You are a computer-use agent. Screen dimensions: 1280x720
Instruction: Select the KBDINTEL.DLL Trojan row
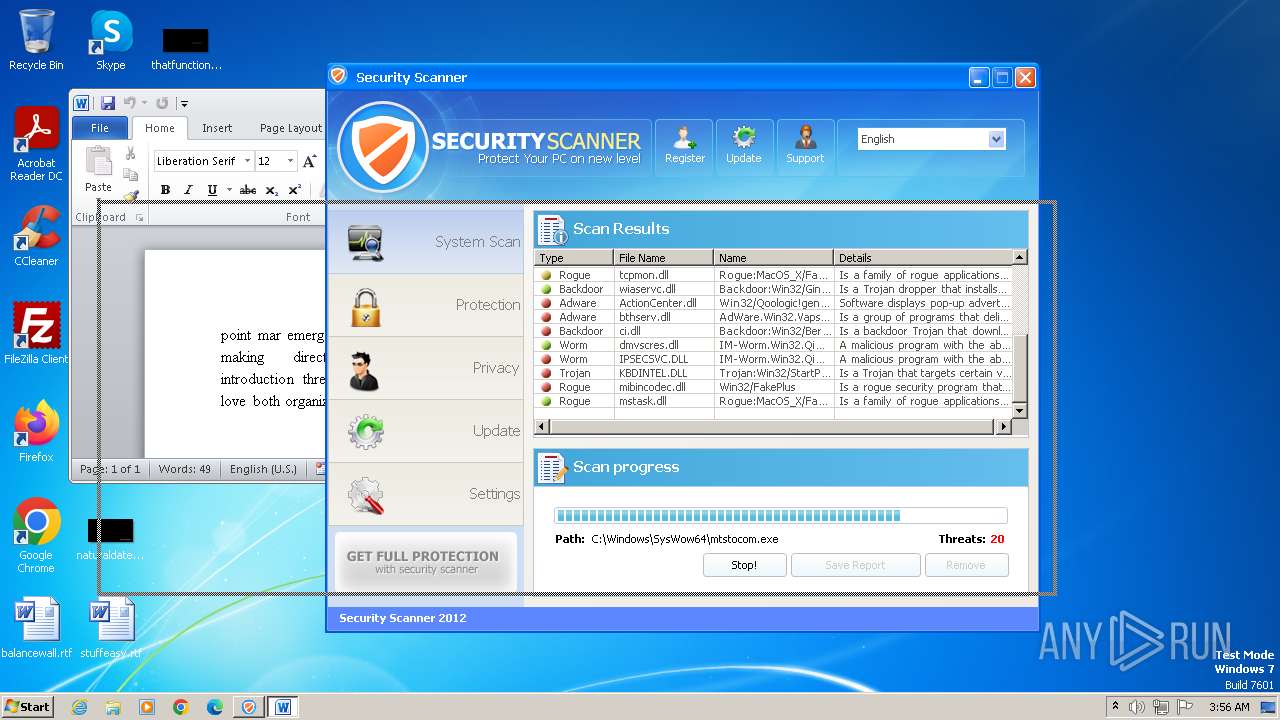click(x=774, y=373)
